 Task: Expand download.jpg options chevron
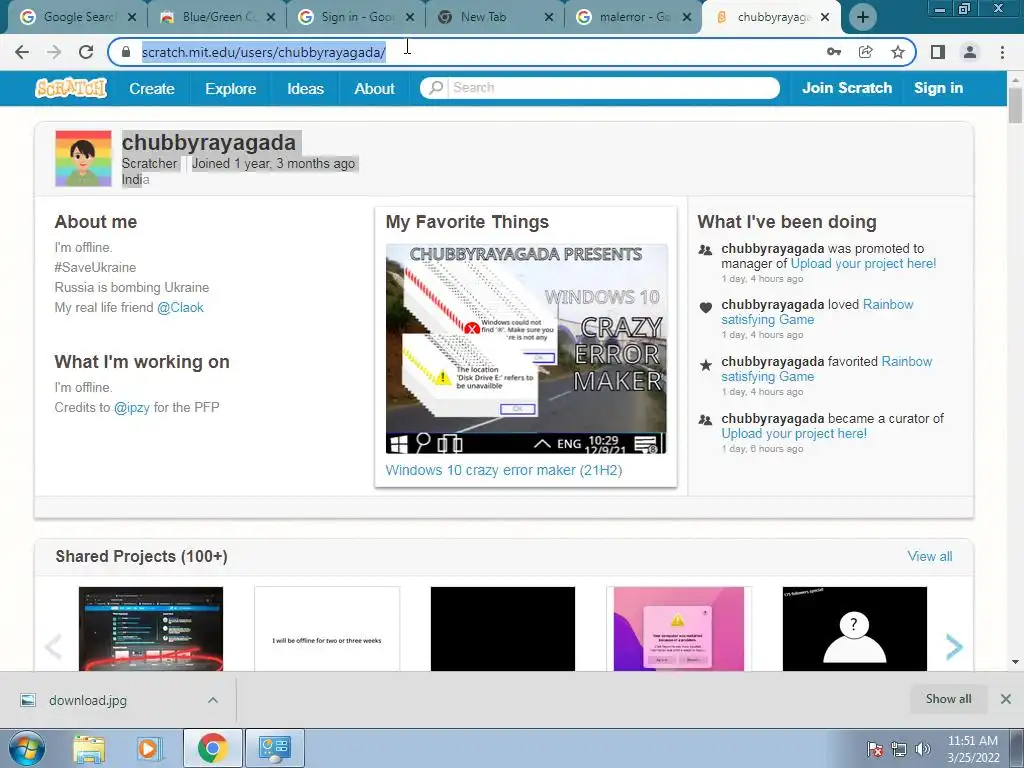[x=213, y=700]
